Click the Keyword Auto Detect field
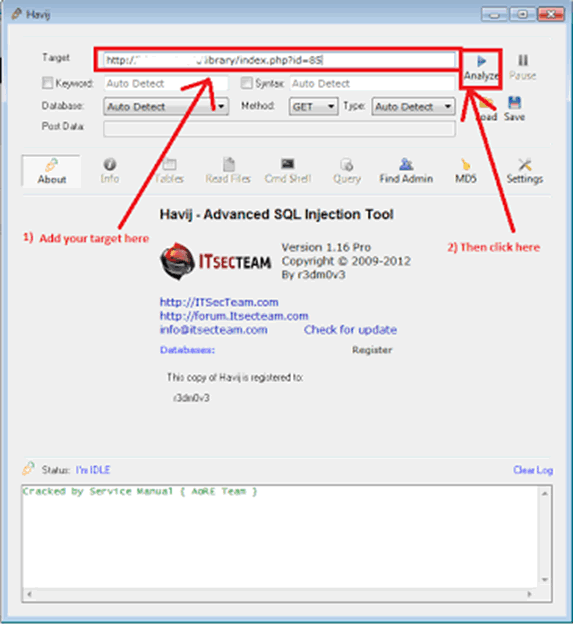 tap(166, 83)
